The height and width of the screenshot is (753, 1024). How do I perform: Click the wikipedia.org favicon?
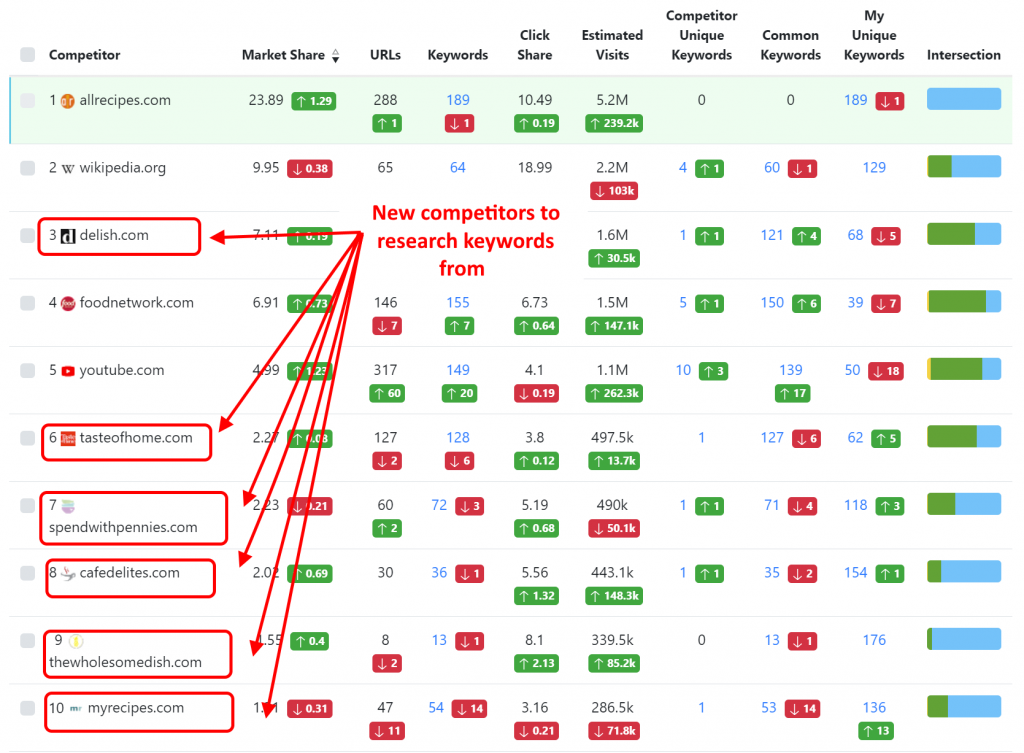pyautogui.click(x=67, y=168)
